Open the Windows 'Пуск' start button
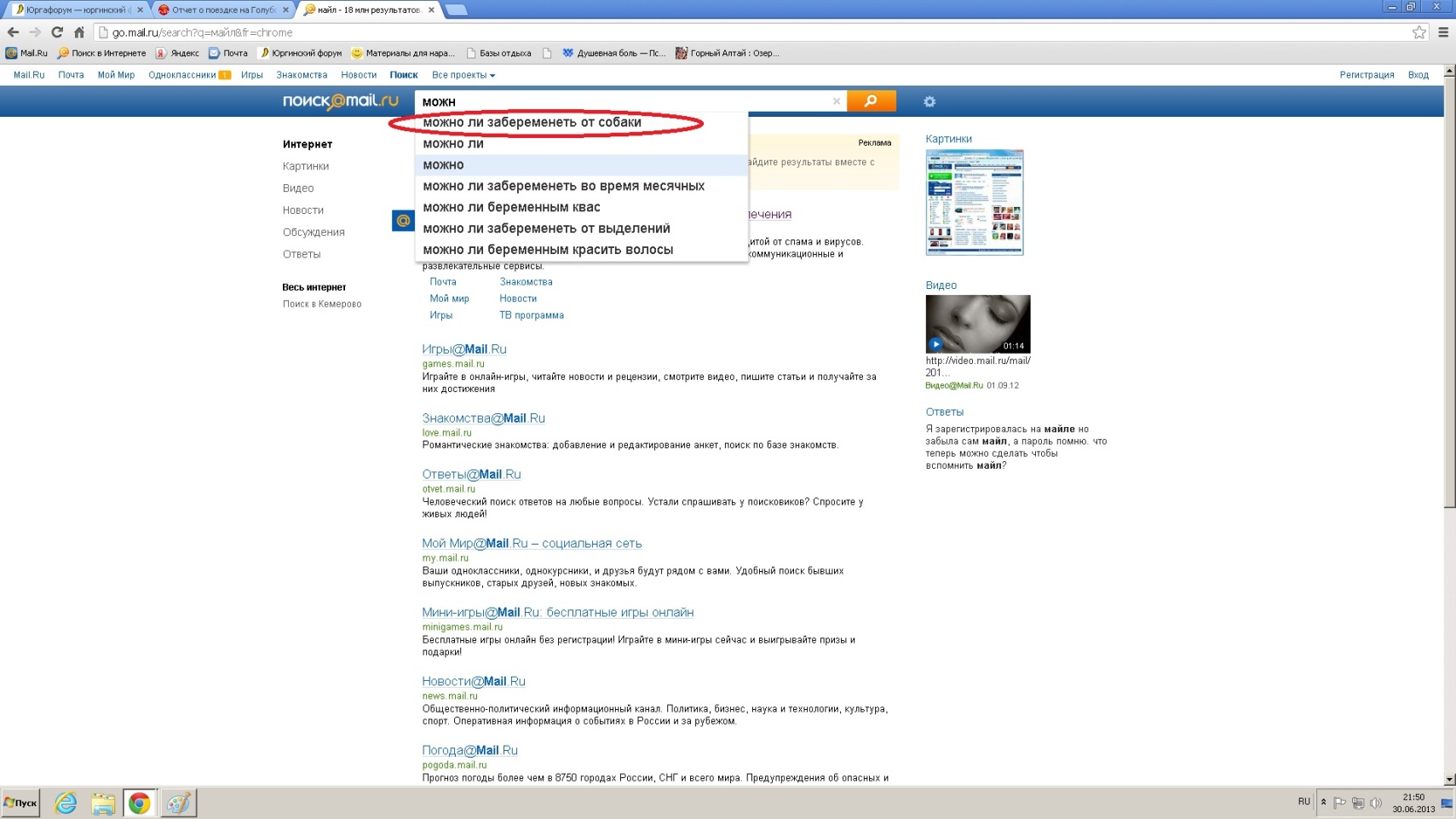Screen dimensions: 1456x819 pyautogui.click(x=21, y=803)
